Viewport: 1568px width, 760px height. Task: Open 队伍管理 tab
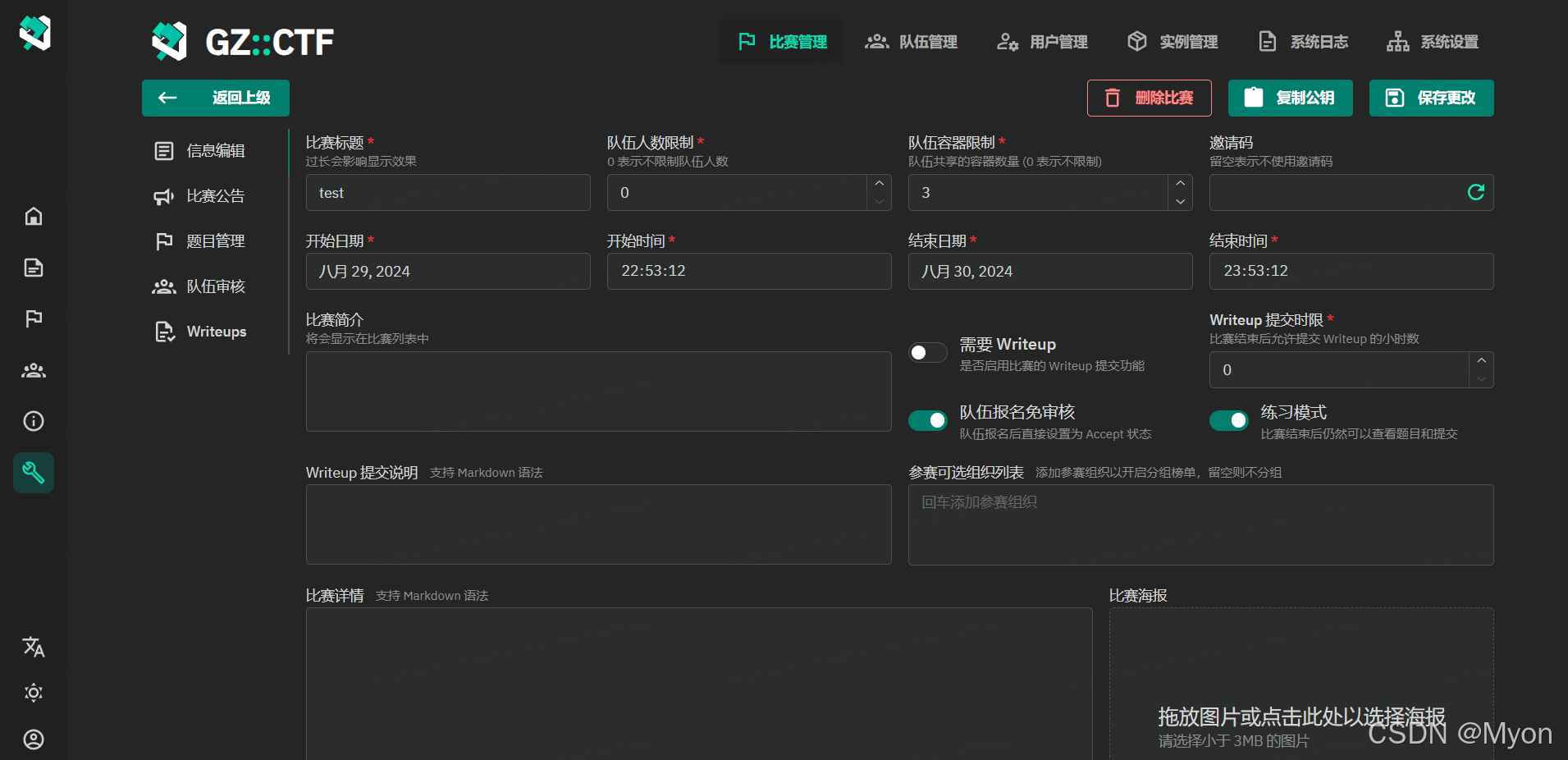pyautogui.click(x=911, y=42)
